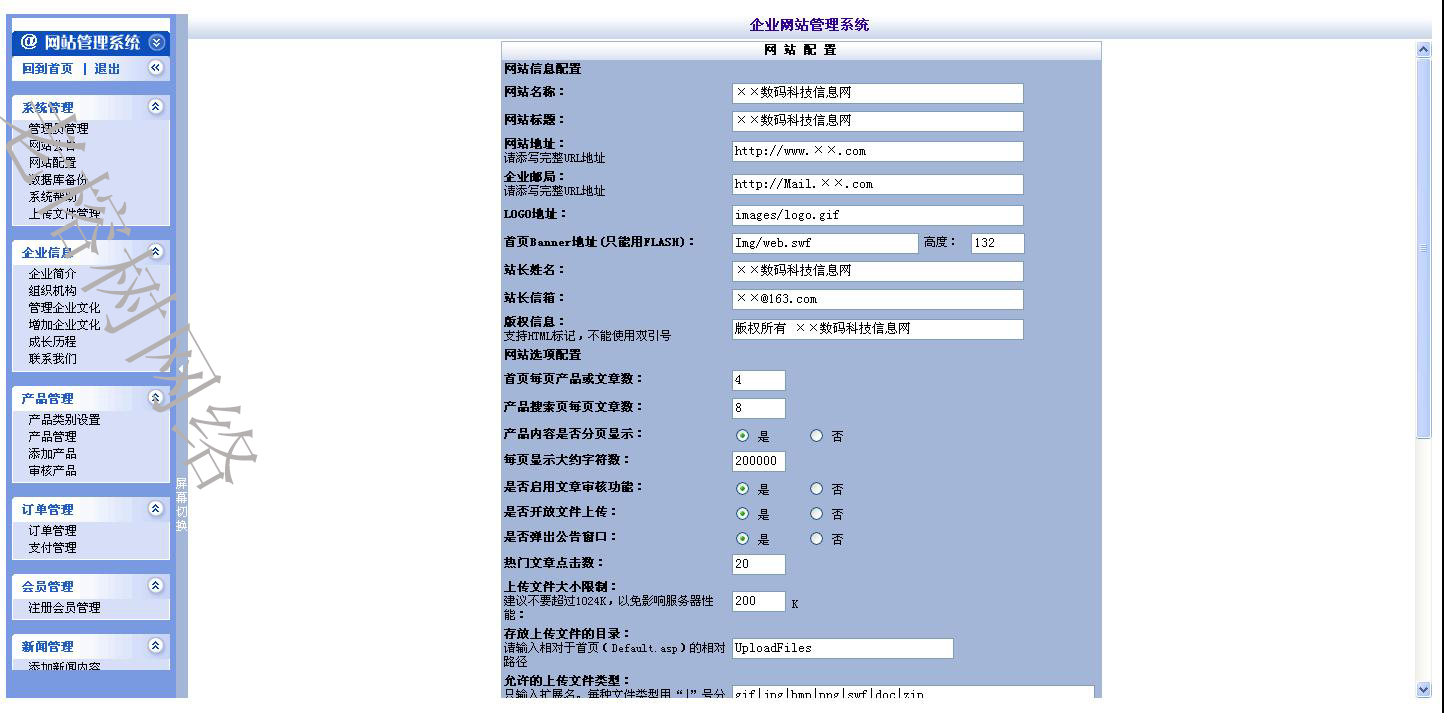Select 否 for 是否弹出公告窗口
This screenshot has width=1444, height=713.
(816, 538)
